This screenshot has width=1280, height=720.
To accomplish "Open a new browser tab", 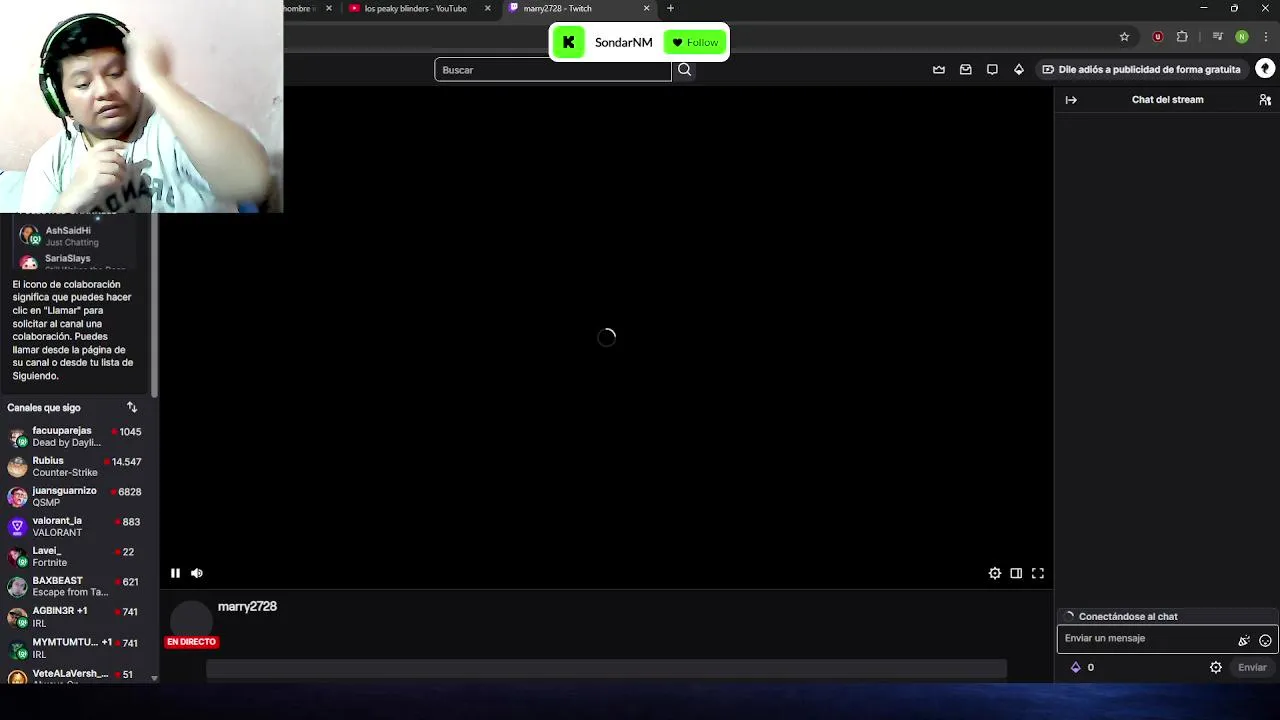I will (x=671, y=8).
